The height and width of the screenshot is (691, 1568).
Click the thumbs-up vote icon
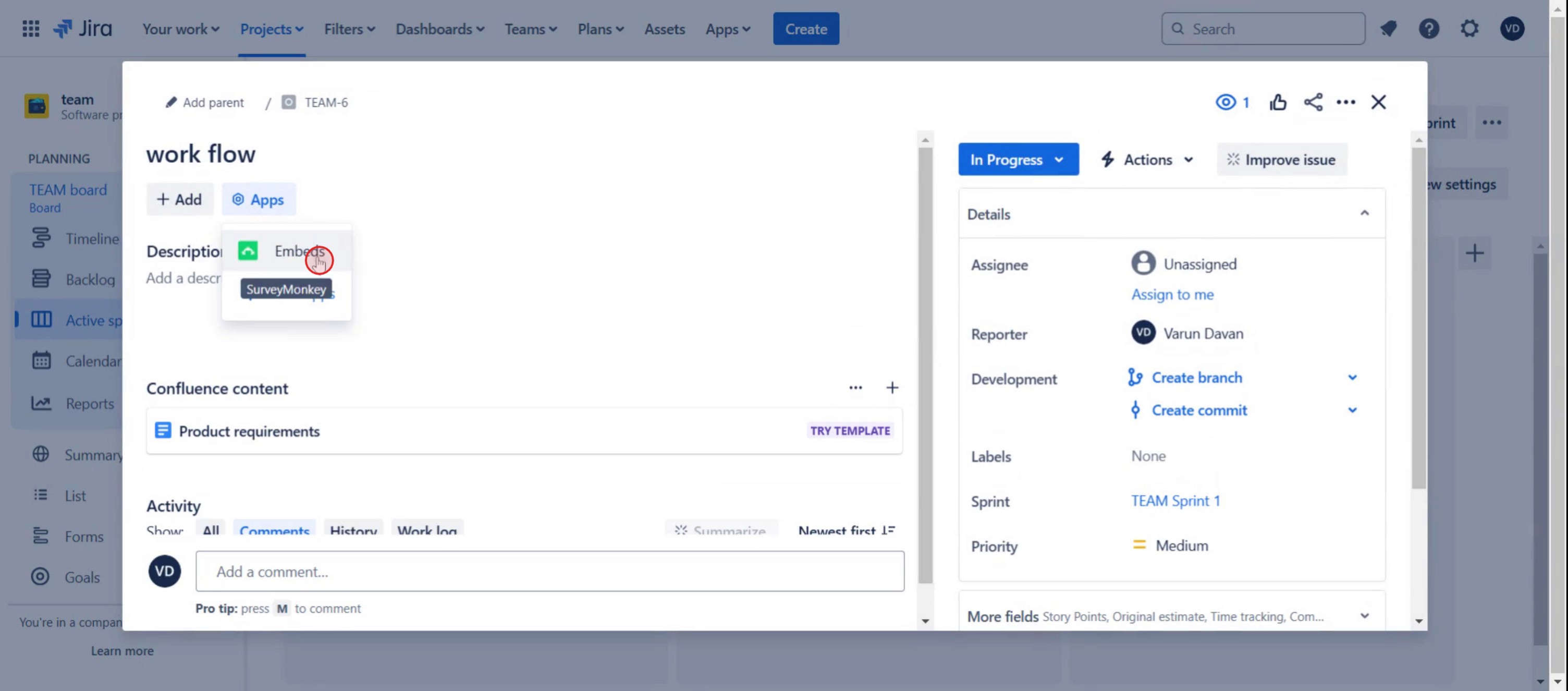pyautogui.click(x=1278, y=102)
